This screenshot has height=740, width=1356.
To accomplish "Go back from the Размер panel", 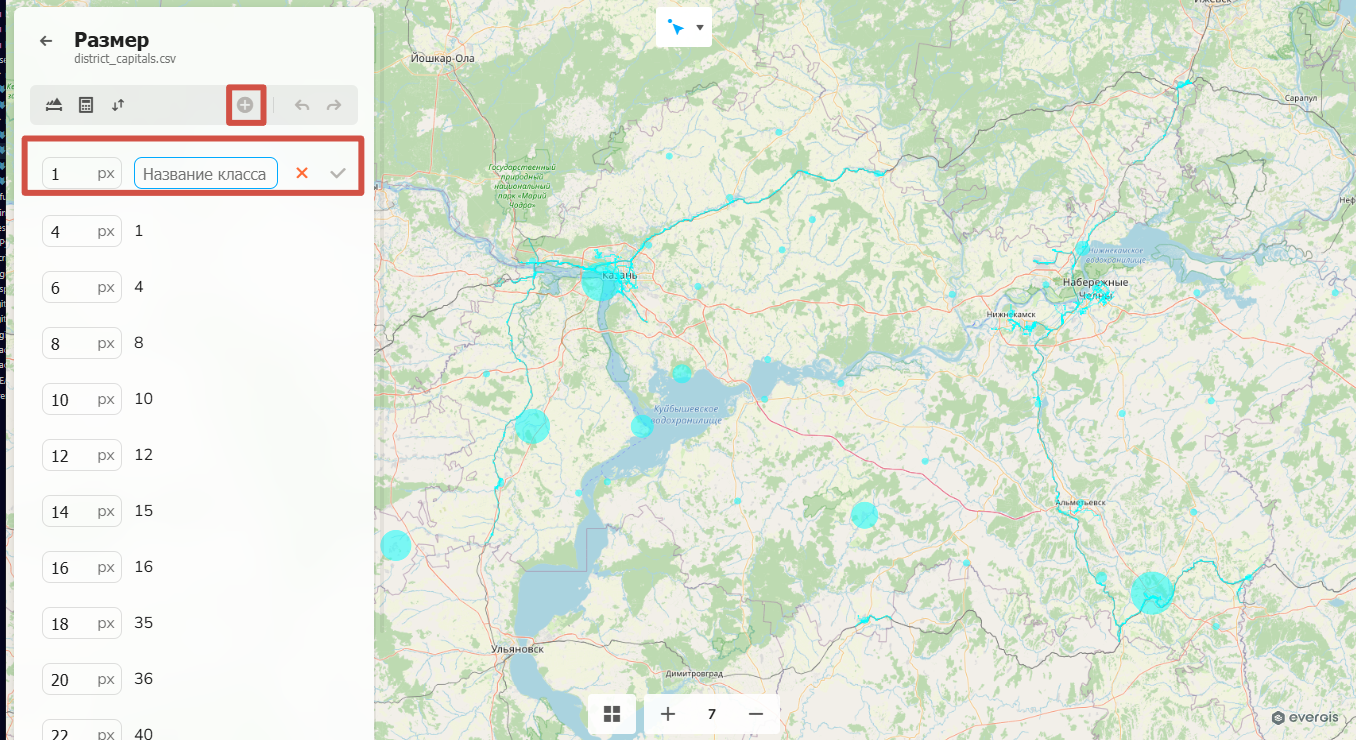I will (45, 41).
